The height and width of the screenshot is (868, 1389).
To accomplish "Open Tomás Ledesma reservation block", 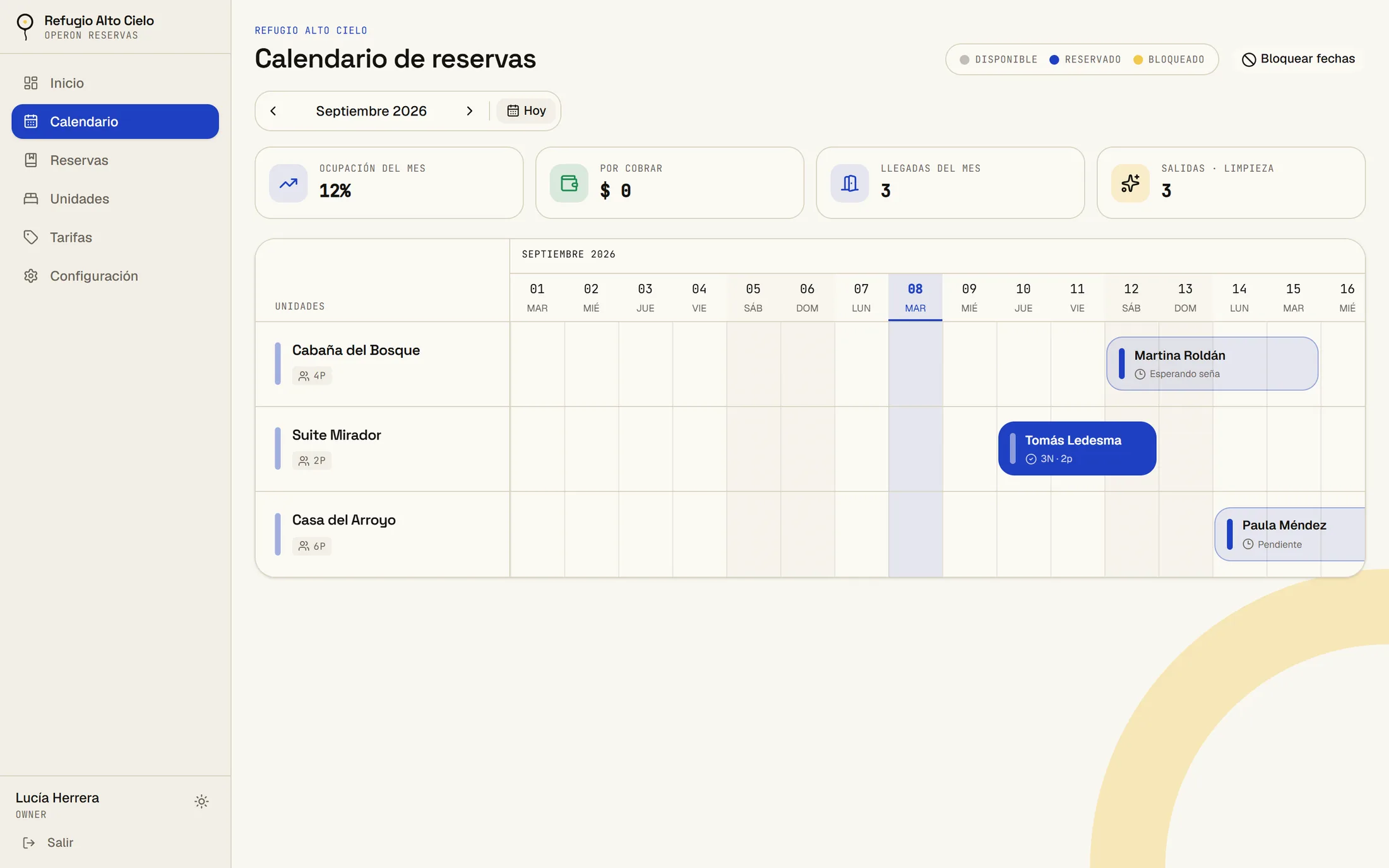I will coord(1077,448).
